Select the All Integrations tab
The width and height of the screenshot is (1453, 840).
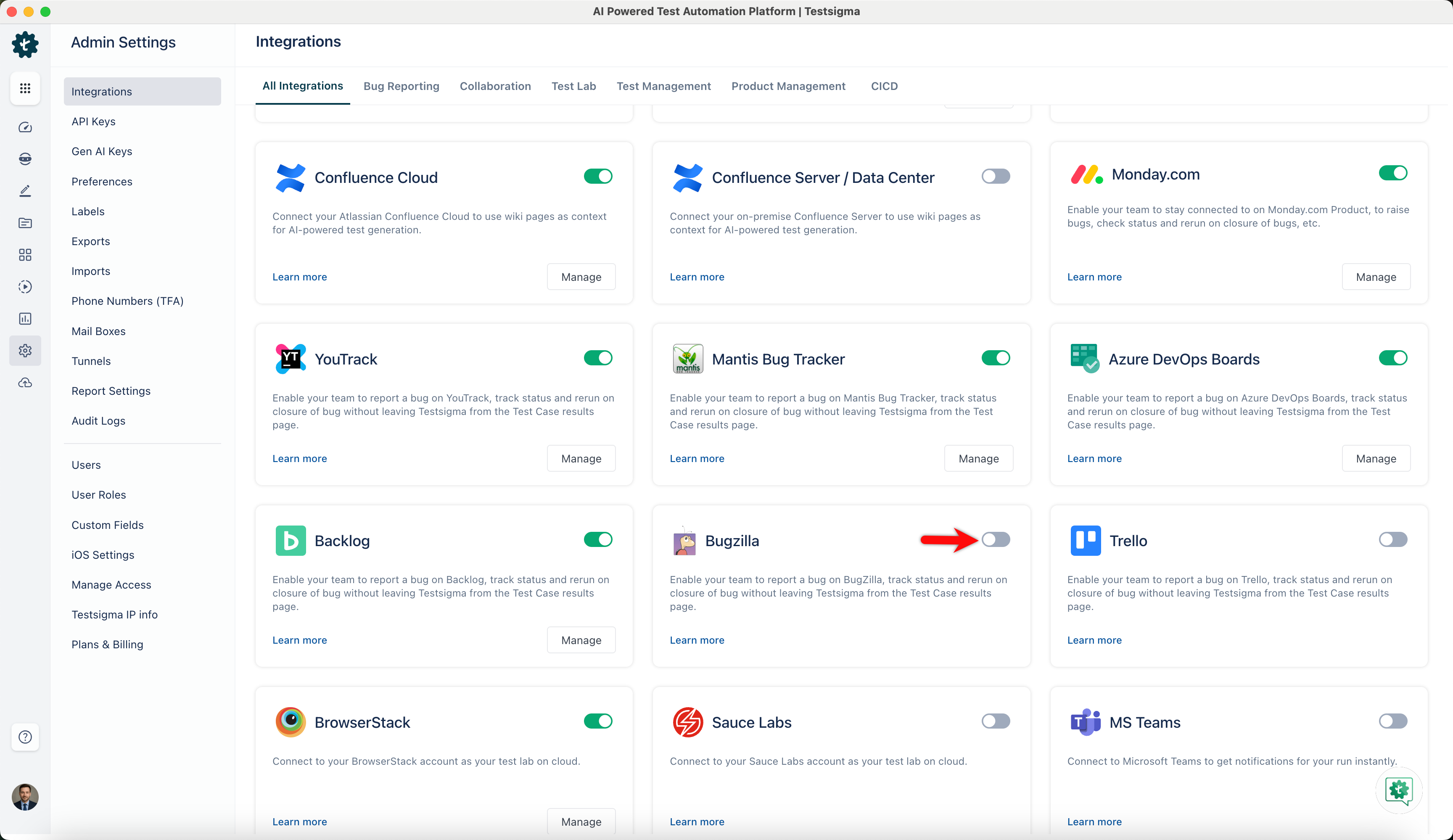[x=303, y=86]
